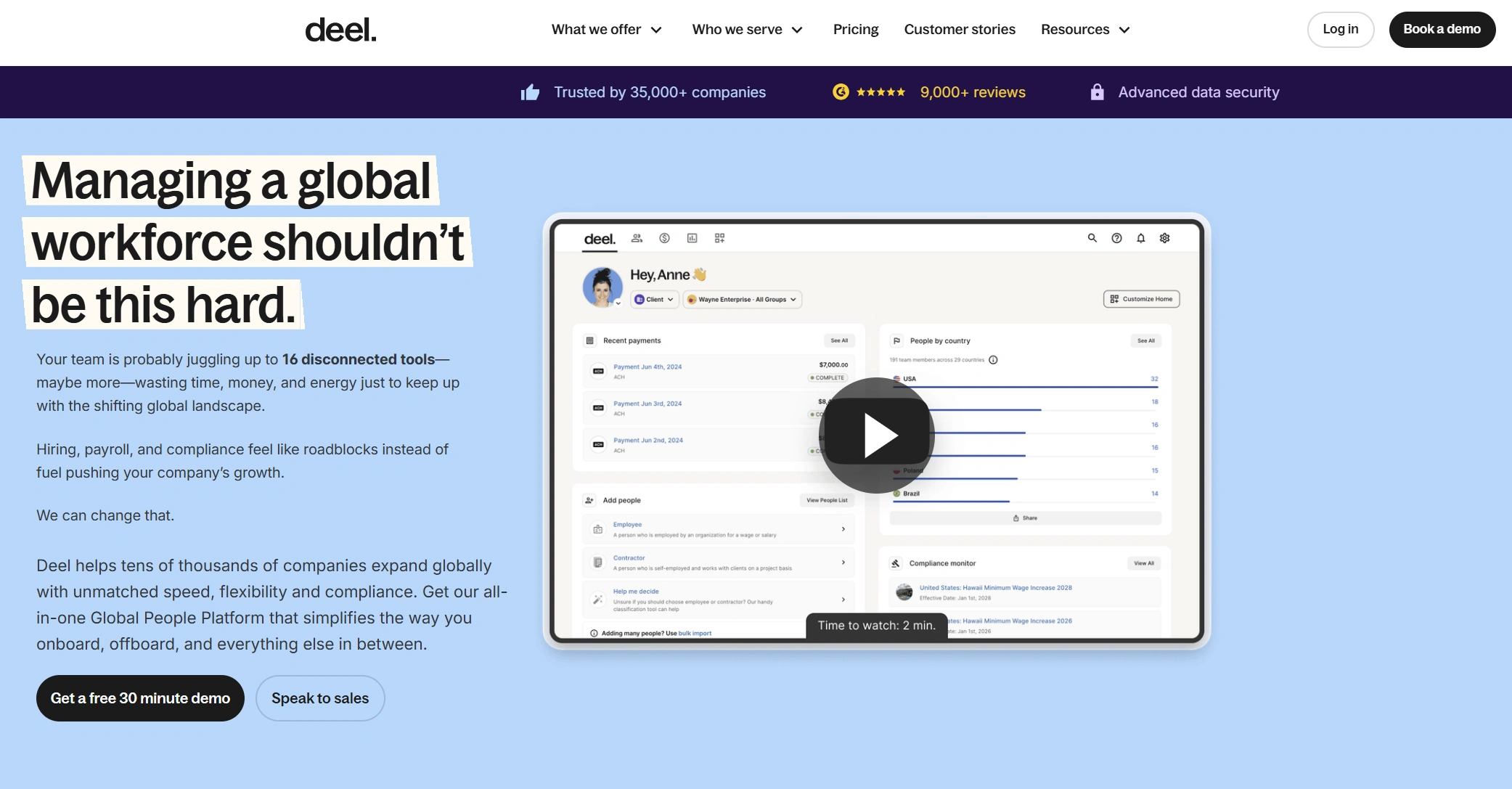Open the Pricing page
1512x789 pixels.
[855, 29]
